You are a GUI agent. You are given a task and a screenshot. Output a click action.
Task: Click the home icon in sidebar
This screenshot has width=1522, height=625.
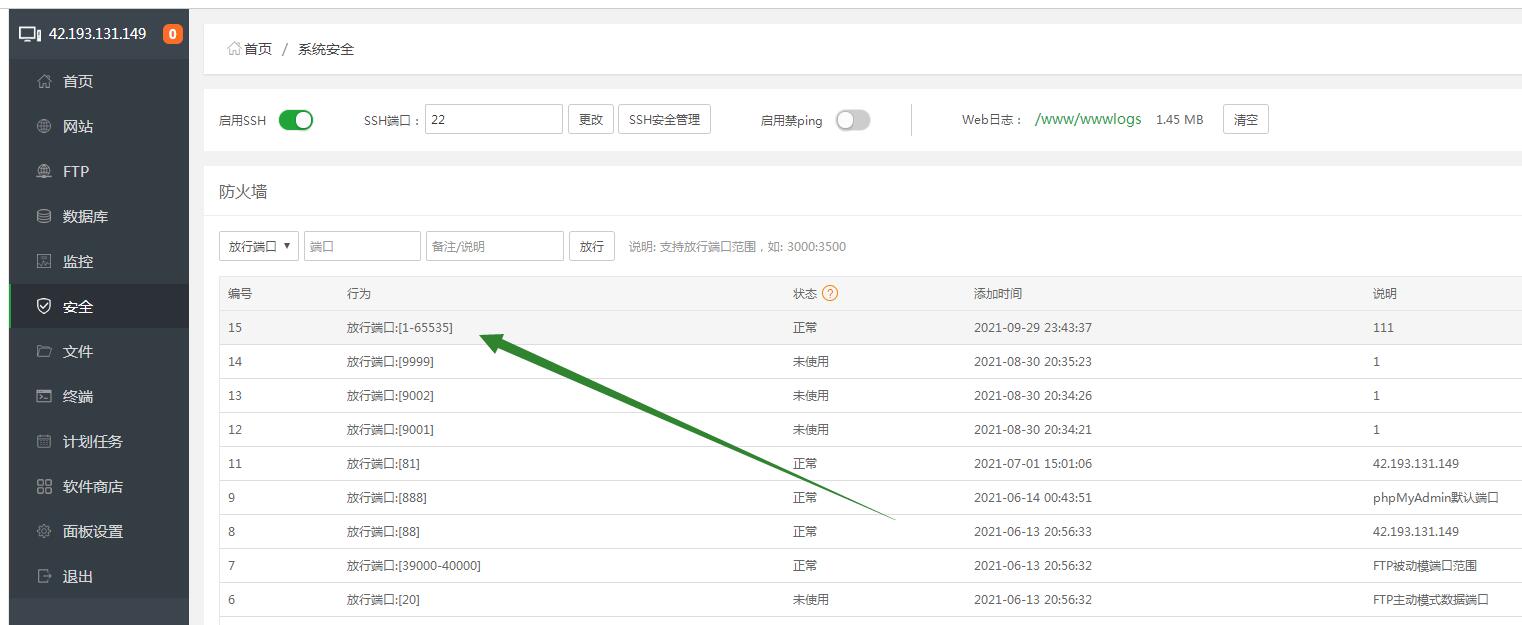(x=44, y=82)
